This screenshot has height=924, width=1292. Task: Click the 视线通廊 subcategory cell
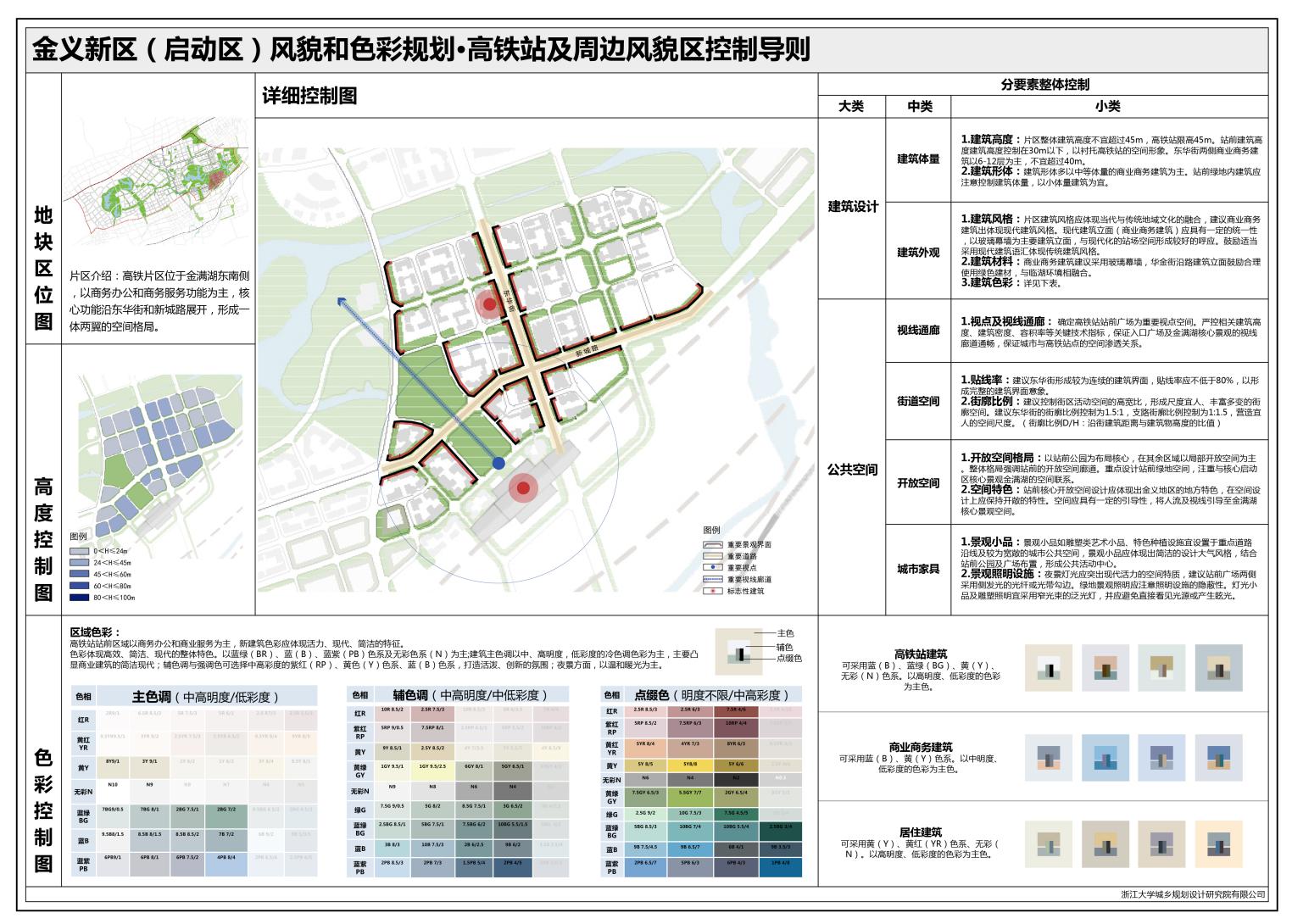point(918,331)
